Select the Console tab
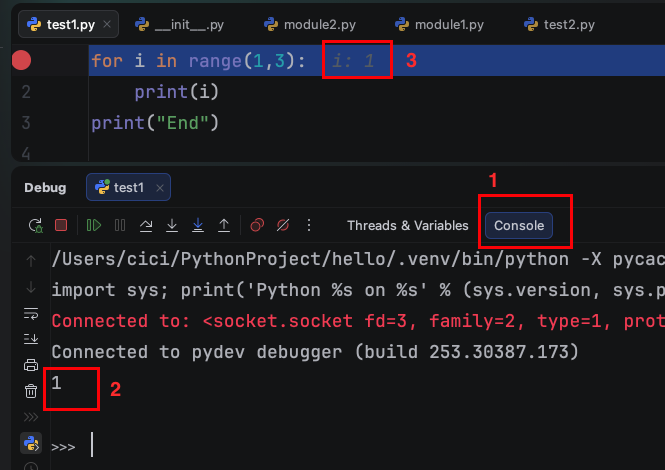This screenshot has width=665, height=470. point(519,225)
